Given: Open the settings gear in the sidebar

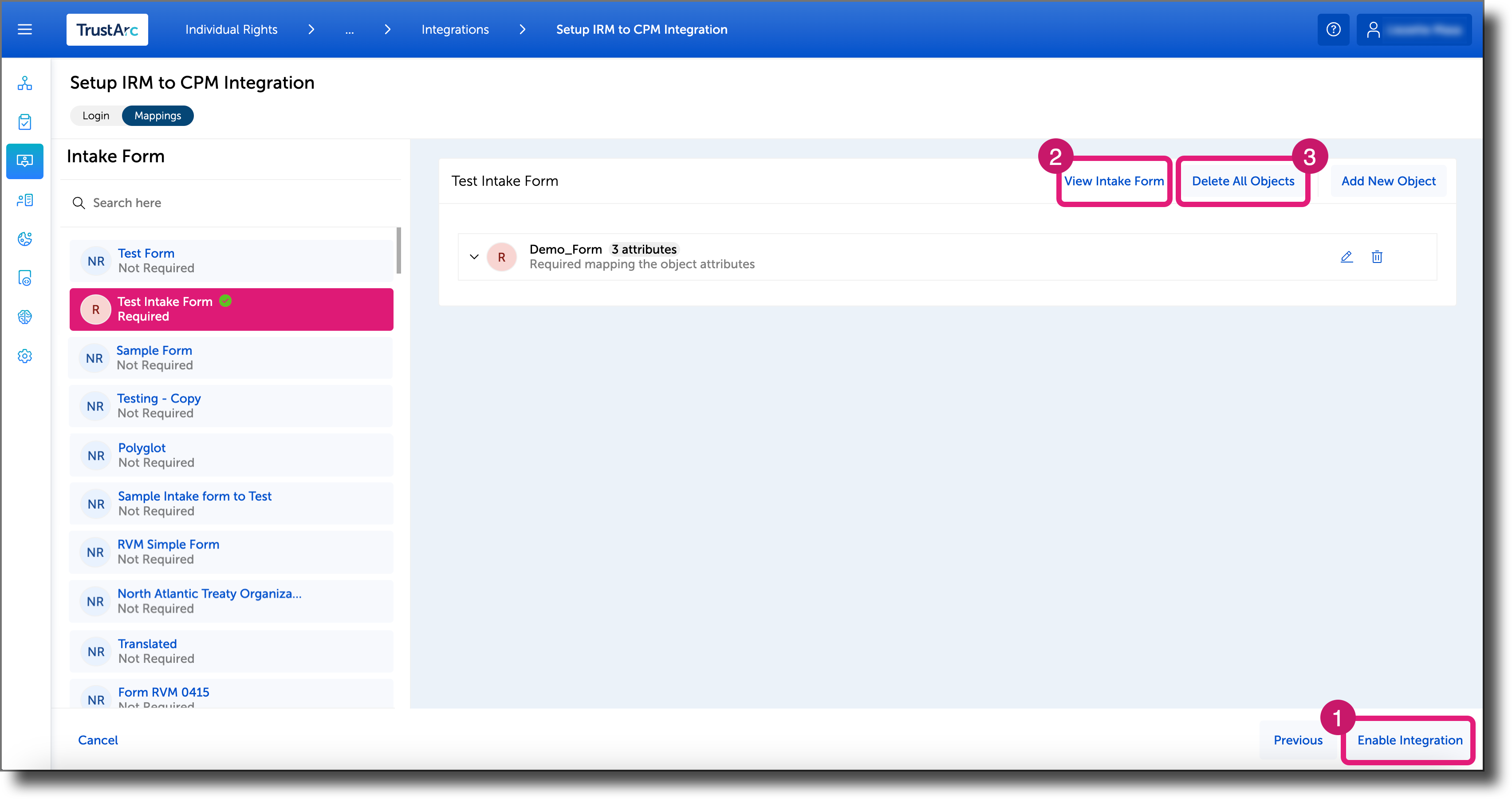Looking at the screenshot, I should (25, 356).
